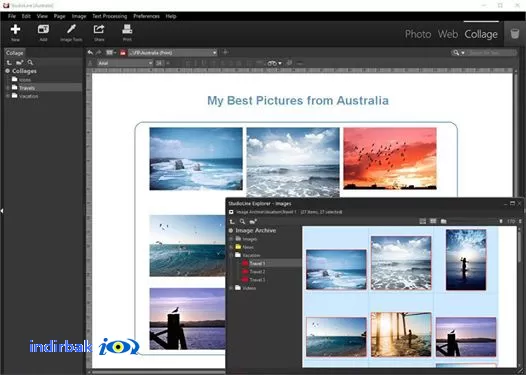Open the Image menu
The height and width of the screenshot is (375, 526).
click(79, 16)
